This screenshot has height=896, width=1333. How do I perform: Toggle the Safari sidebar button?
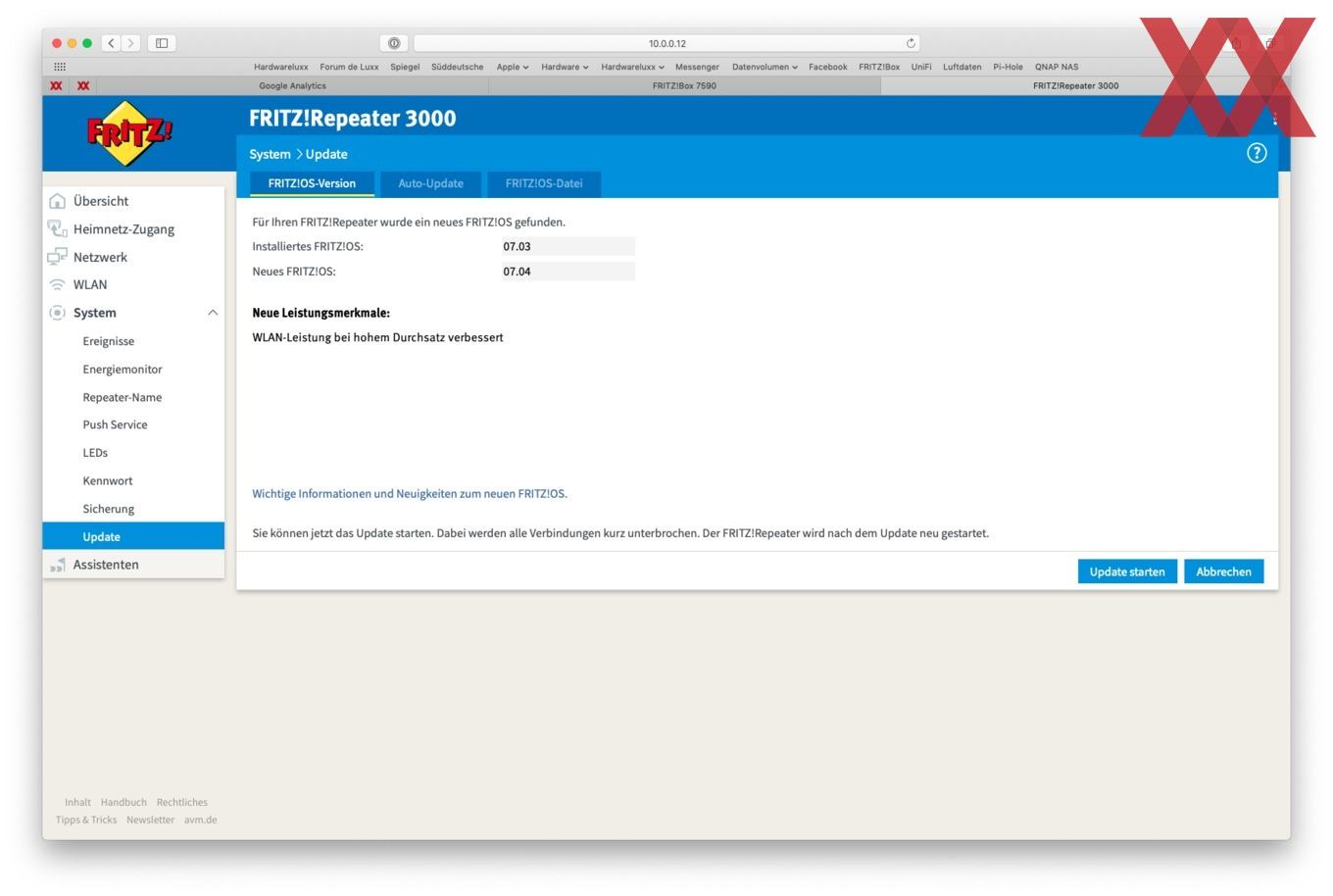[162, 43]
